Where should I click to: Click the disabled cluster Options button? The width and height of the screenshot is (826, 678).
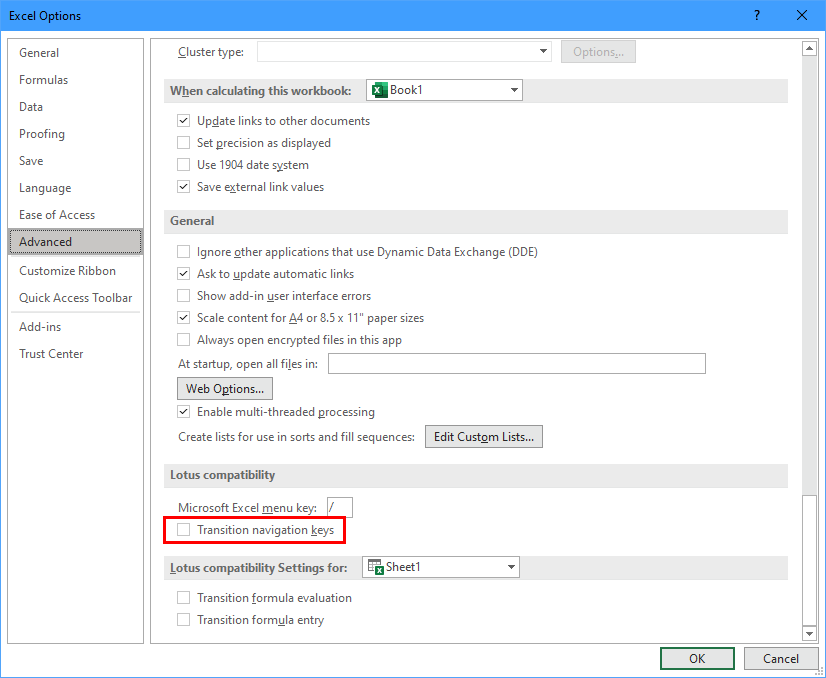[598, 52]
